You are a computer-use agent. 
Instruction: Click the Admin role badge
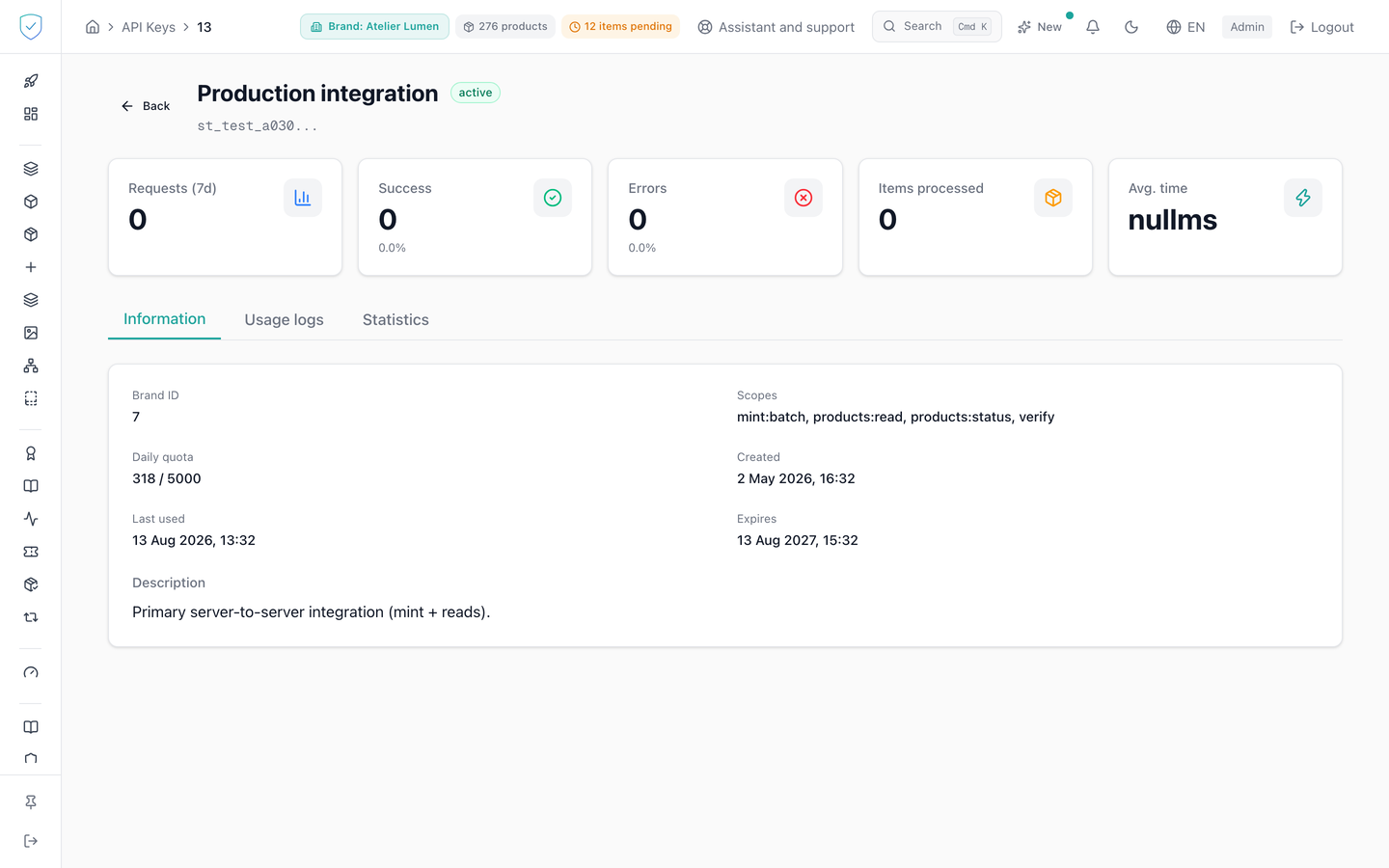pyautogui.click(x=1247, y=27)
